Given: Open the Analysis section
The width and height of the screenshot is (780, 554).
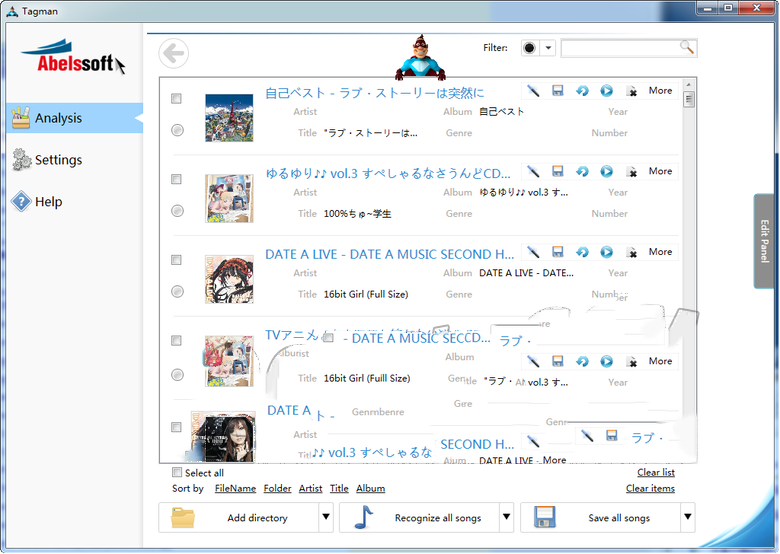Looking at the screenshot, I should [75, 118].
